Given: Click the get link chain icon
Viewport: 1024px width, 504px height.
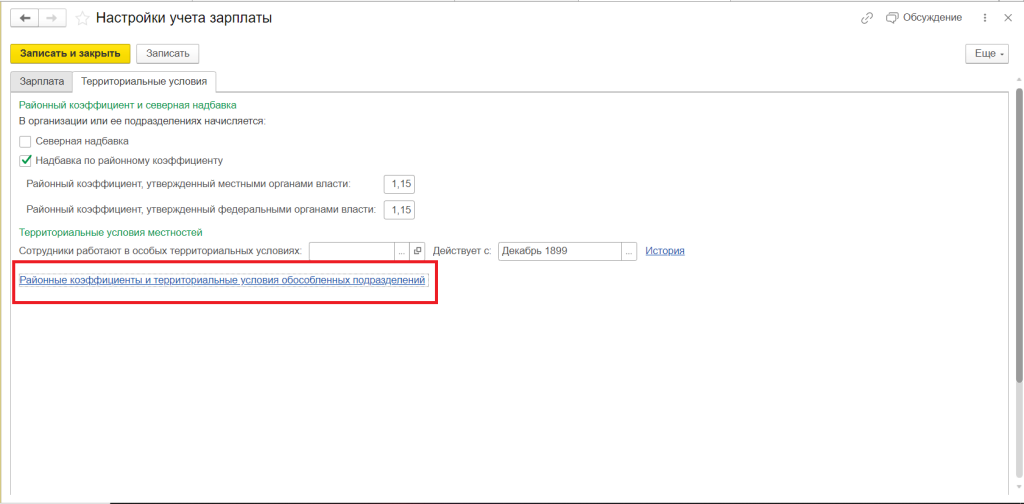Looking at the screenshot, I should point(866,18).
